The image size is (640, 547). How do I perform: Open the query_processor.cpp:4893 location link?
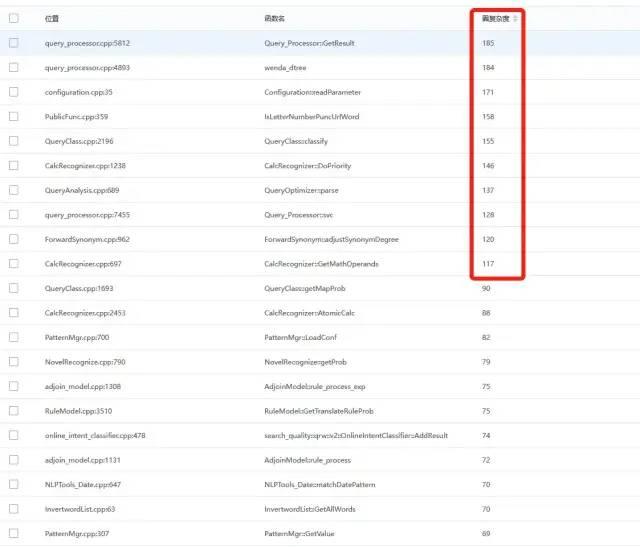point(87,68)
